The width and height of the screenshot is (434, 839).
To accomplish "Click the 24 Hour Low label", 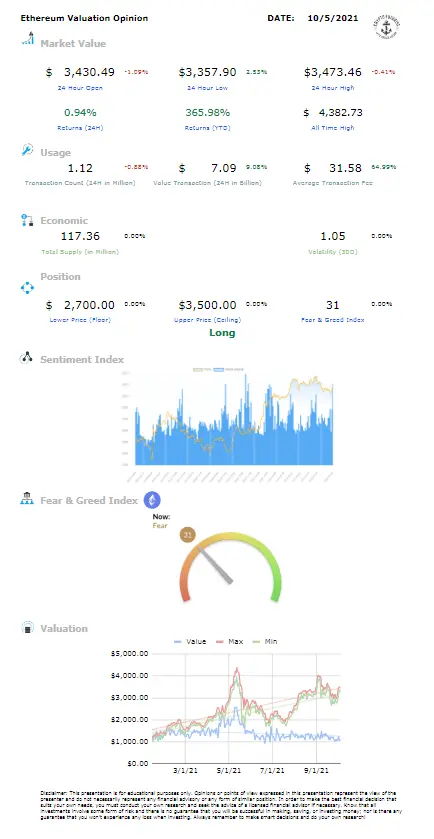I will (x=208, y=88).
